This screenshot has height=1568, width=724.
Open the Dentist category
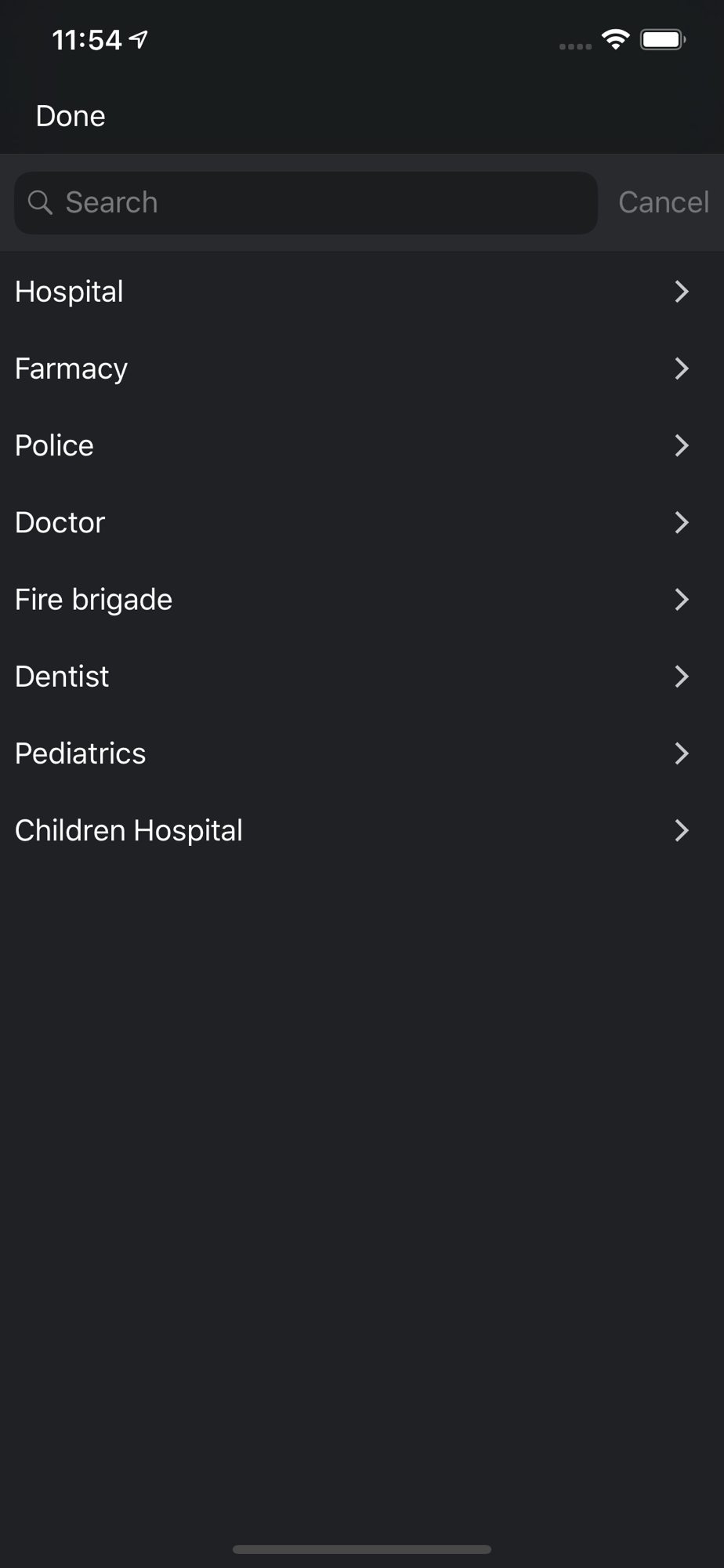tap(62, 676)
